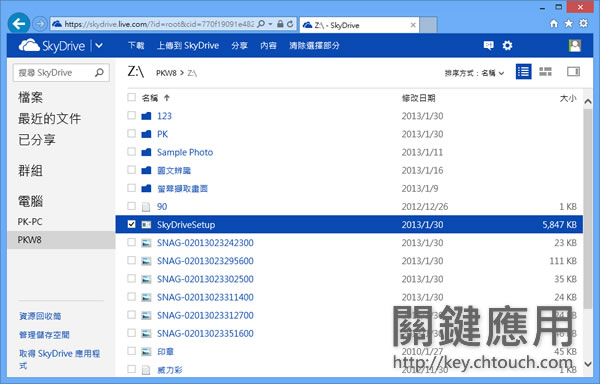Image resolution: width=600 pixels, height=384 pixels.
Task: Click the address bar refresh icon
Action: point(290,24)
